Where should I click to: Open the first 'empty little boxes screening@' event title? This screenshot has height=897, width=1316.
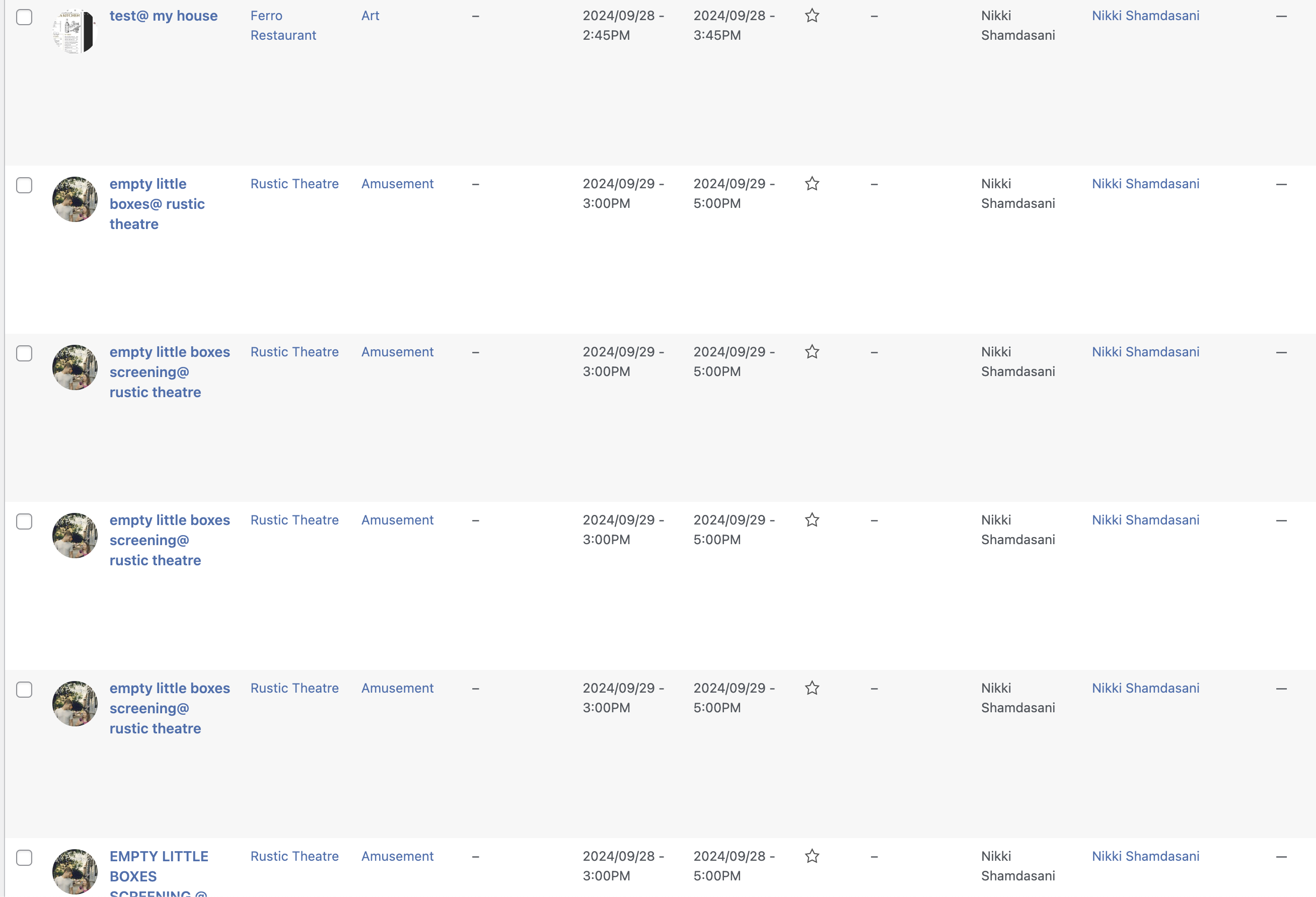(x=170, y=372)
